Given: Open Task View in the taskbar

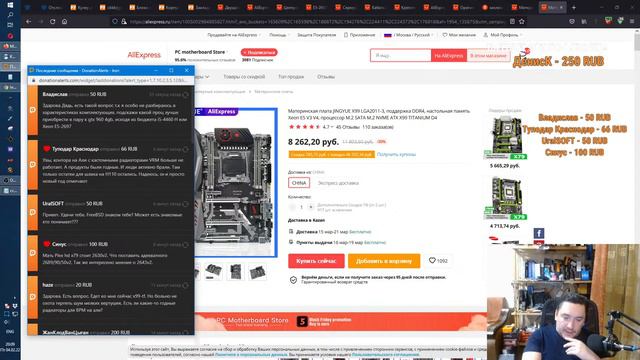Looking at the screenshot, I should (10, 25).
